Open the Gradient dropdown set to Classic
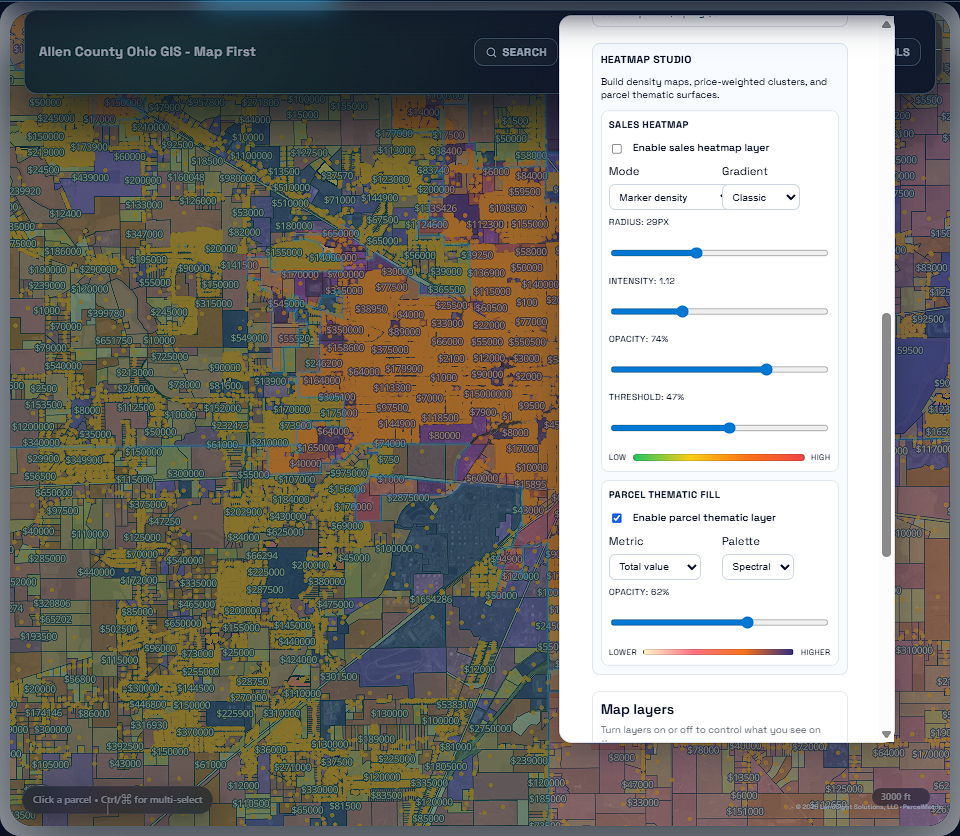Image resolution: width=960 pixels, height=836 pixels. pyautogui.click(x=760, y=198)
